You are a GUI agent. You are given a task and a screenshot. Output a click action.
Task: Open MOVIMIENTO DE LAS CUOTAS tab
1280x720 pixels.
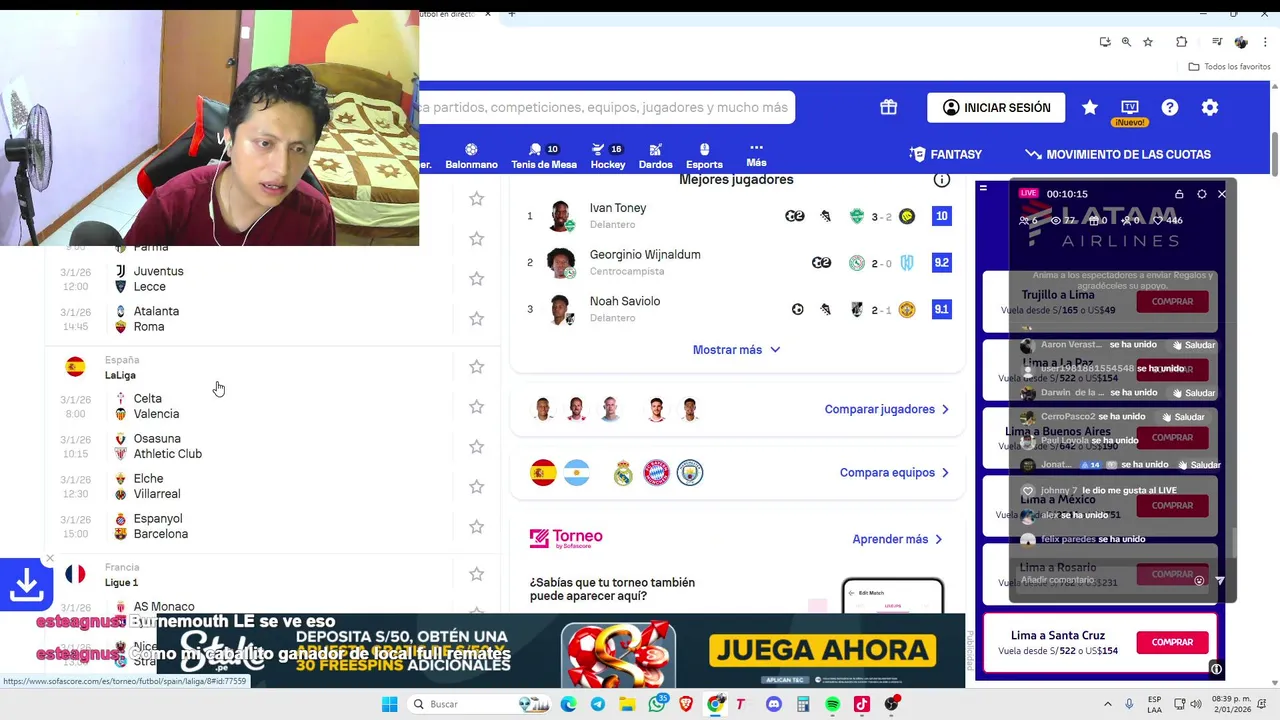click(1118, 155)
